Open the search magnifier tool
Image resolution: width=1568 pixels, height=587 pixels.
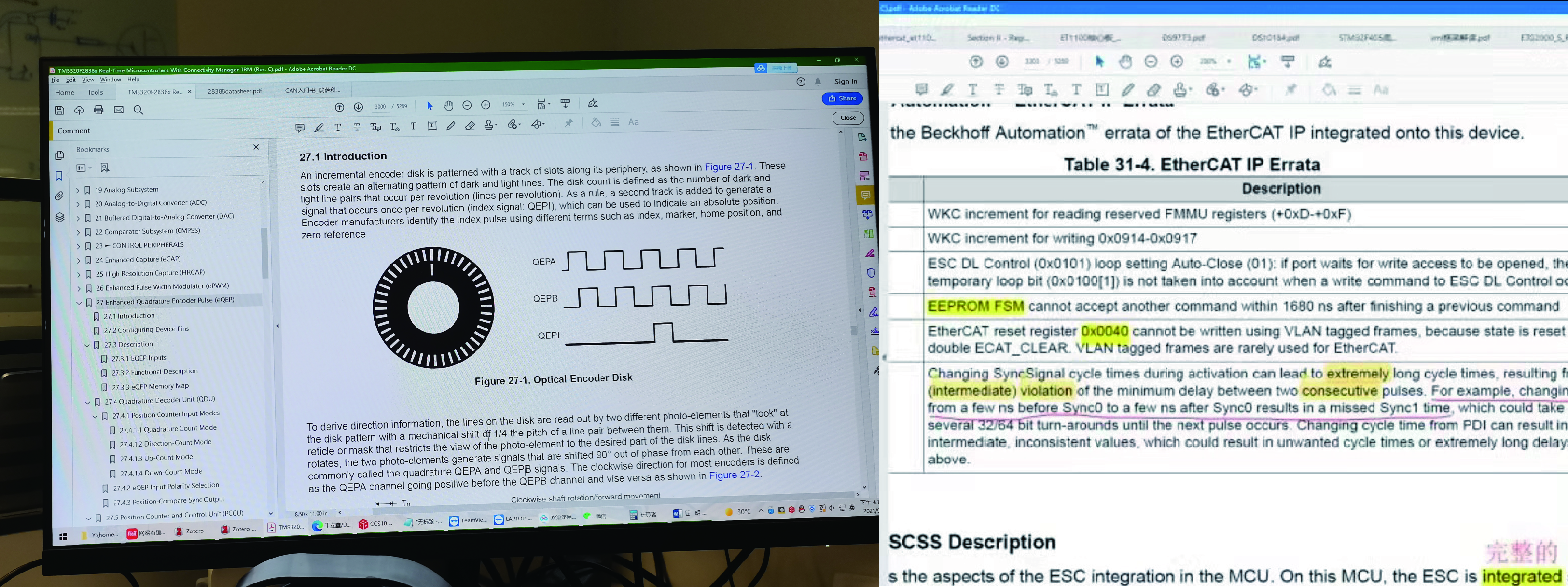point(138,110)
